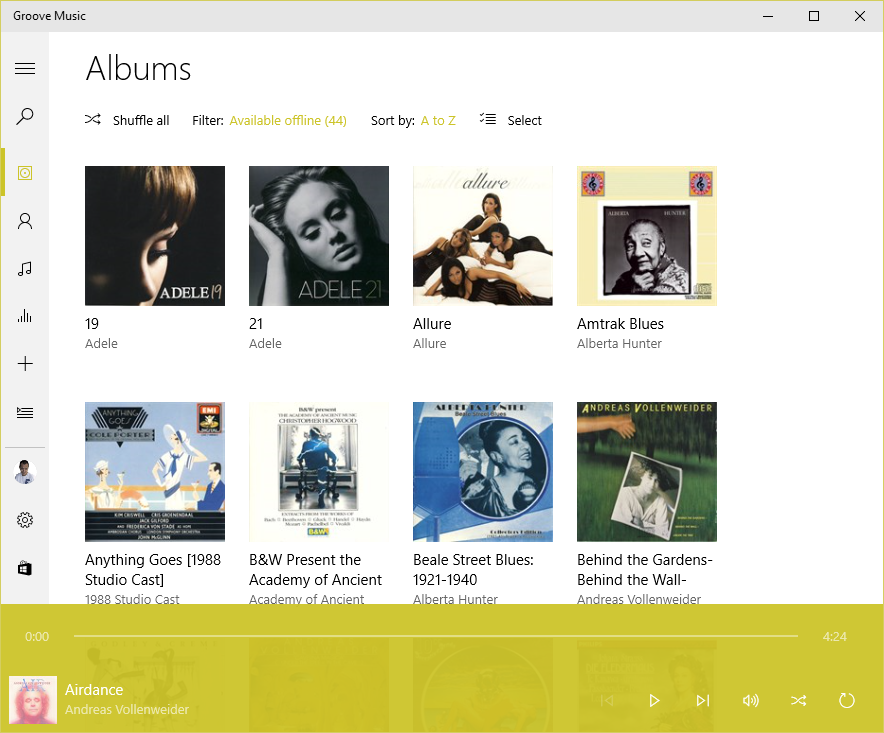Toggle shuffle in the playback bar

(x=798, y=700)
